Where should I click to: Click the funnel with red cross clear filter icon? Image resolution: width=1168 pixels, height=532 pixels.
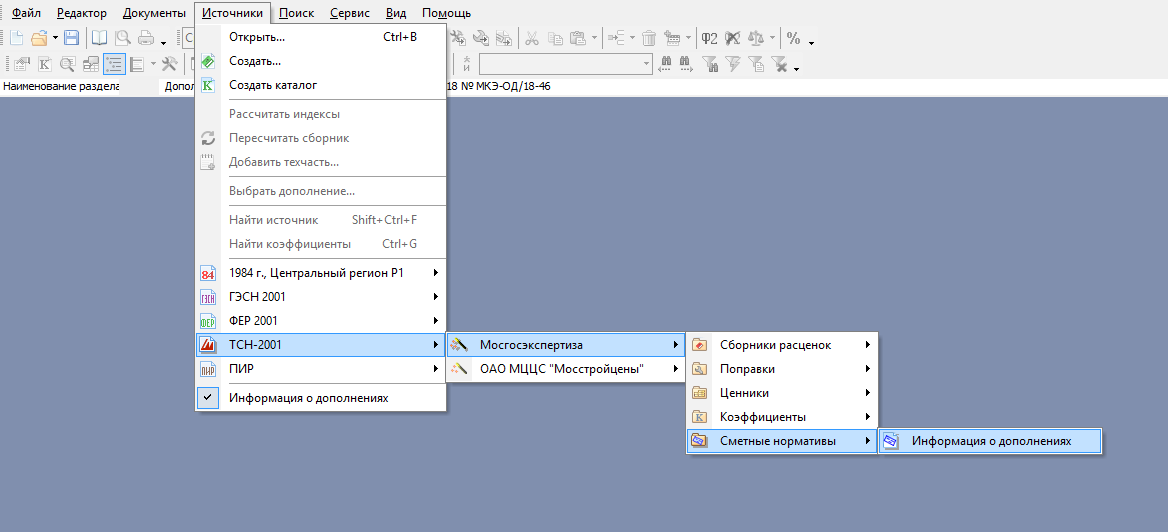779,64
